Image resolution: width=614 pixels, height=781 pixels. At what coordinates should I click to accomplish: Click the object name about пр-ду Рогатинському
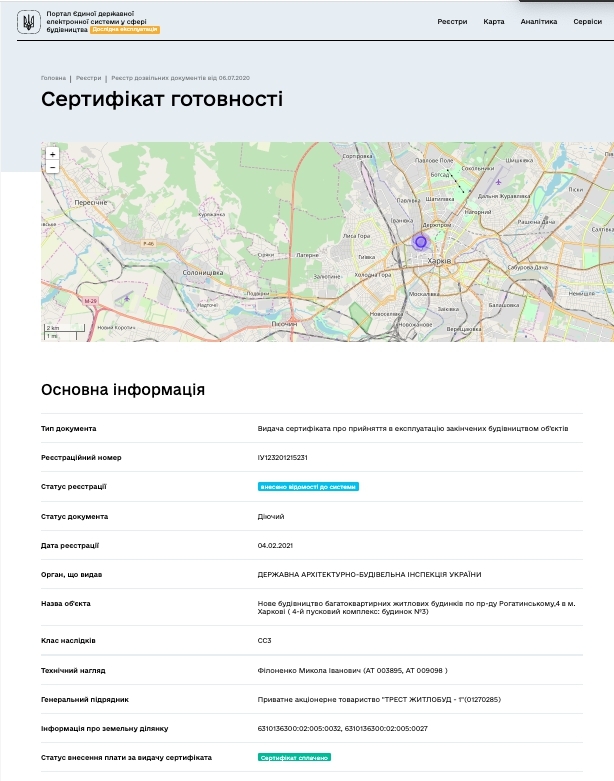click(x=416, y=607)
